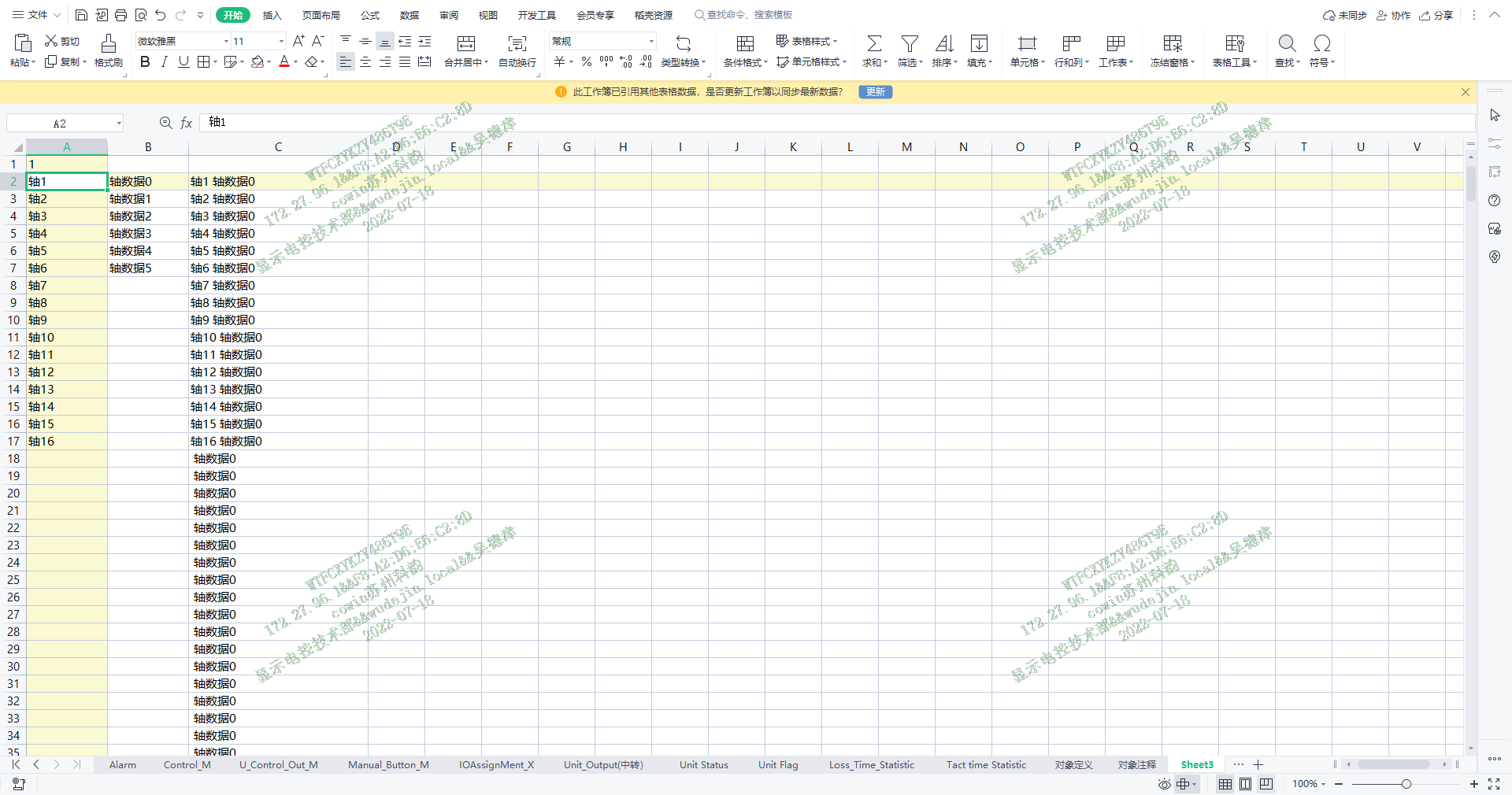Click the 分享 (Share) button
The width and height of the screenshot is (1512, 795).
coord(1436,15)
